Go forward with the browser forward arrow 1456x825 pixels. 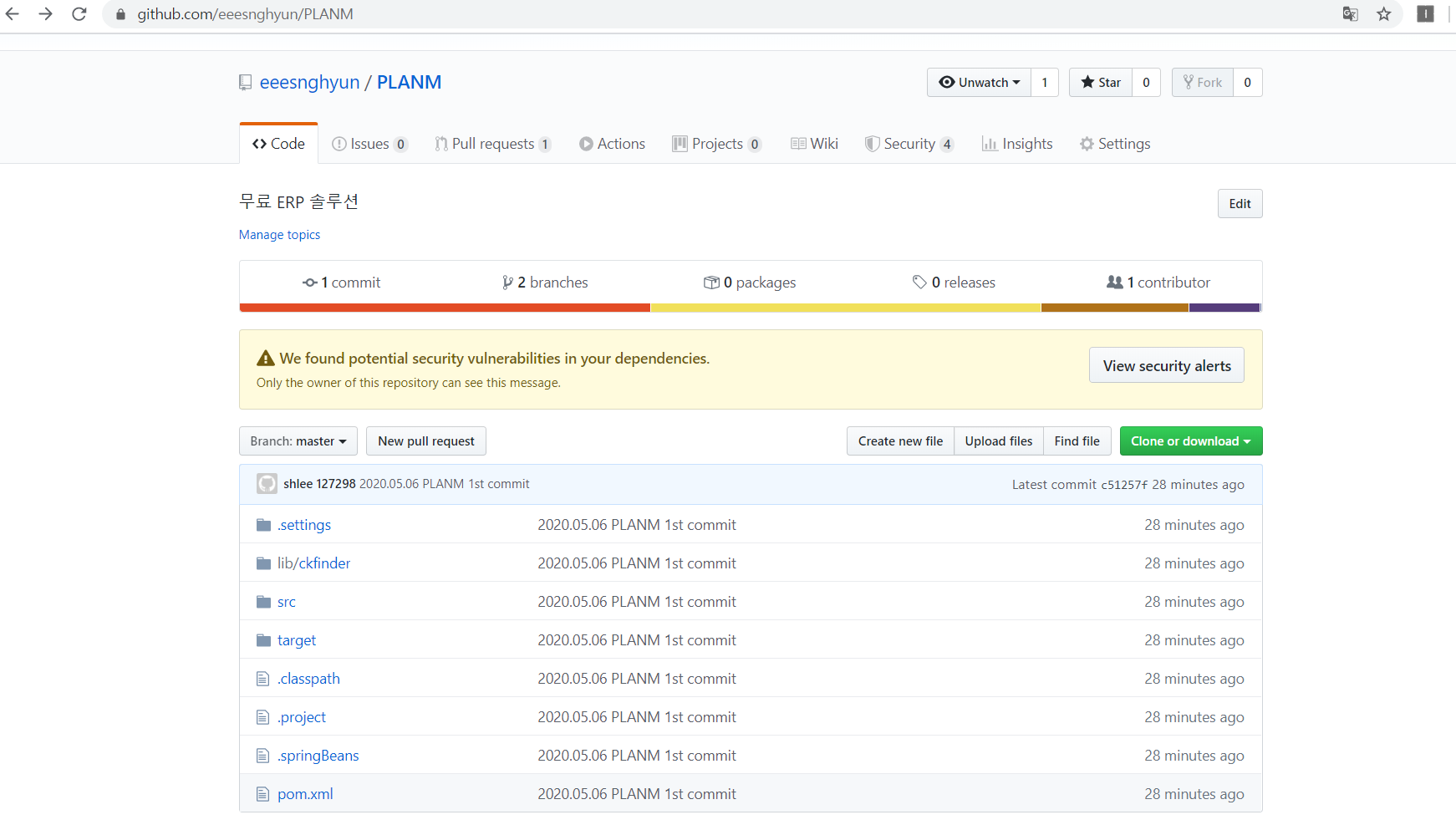[46, 14]
